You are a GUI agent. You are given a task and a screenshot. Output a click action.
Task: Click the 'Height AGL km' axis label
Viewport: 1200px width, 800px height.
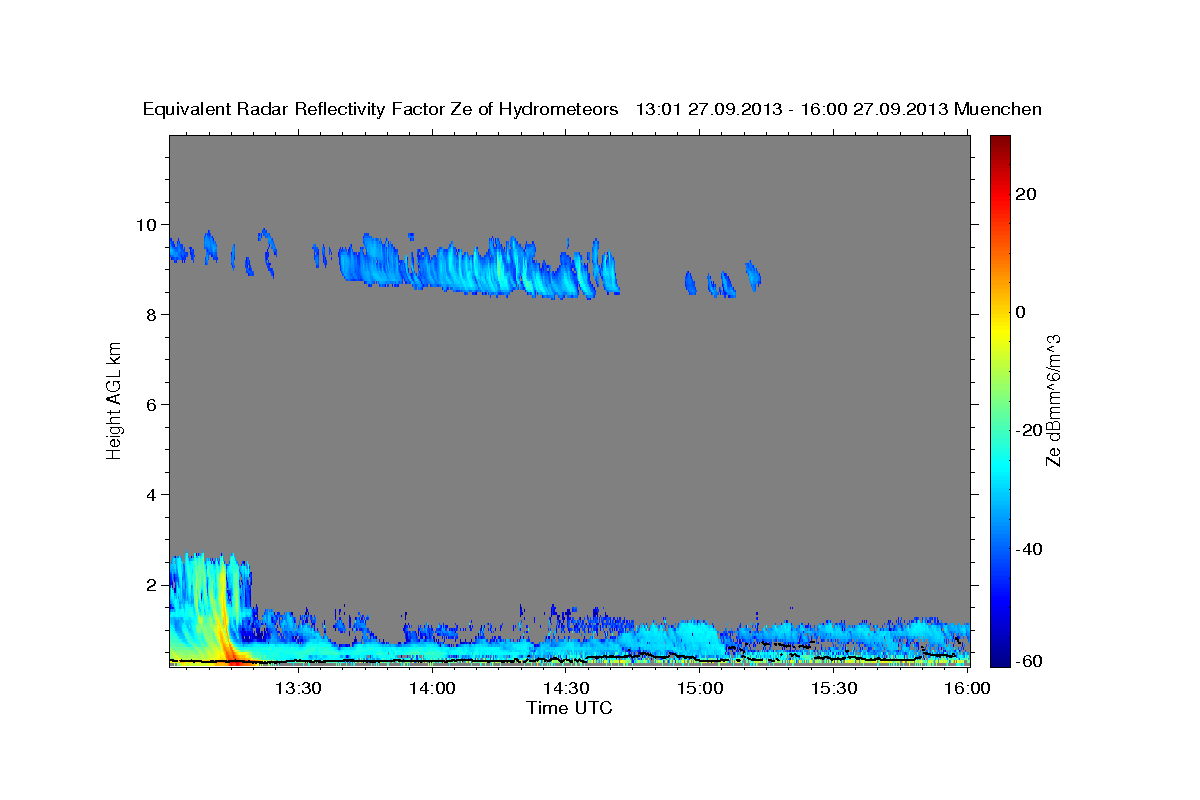[115, 400]
